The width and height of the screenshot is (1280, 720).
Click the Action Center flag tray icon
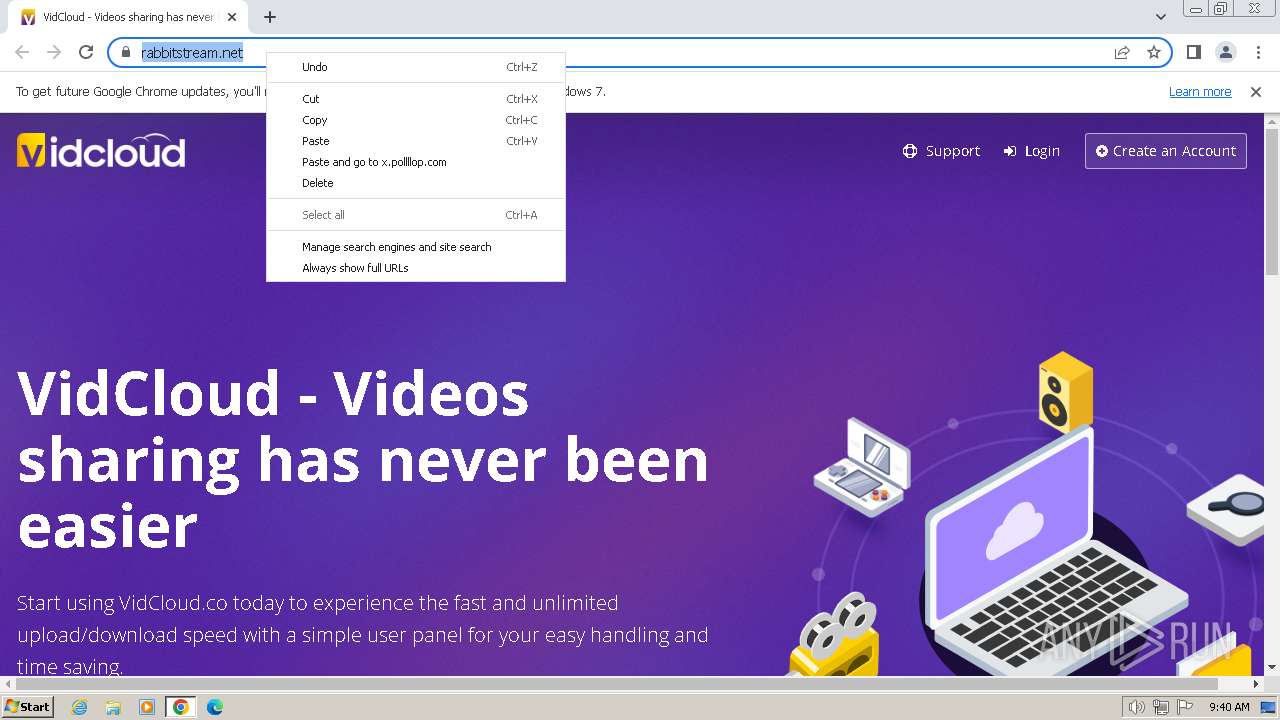click(x=1185, y=707)
